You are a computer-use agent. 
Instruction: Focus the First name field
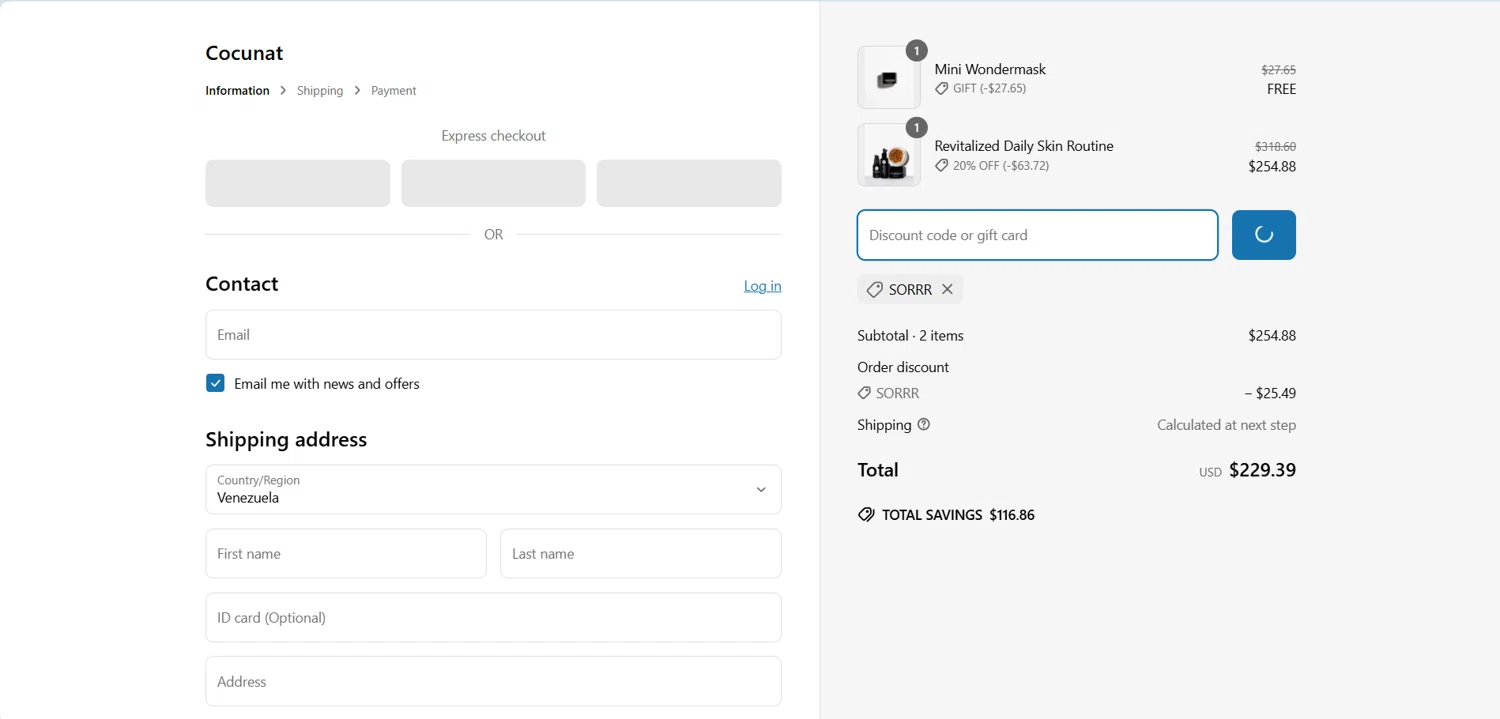[346, 553]
